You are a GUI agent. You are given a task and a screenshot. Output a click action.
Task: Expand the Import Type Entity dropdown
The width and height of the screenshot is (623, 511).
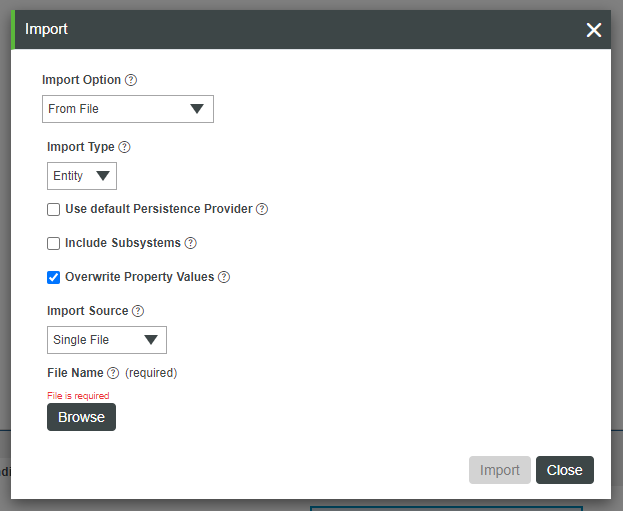[82, 176]
